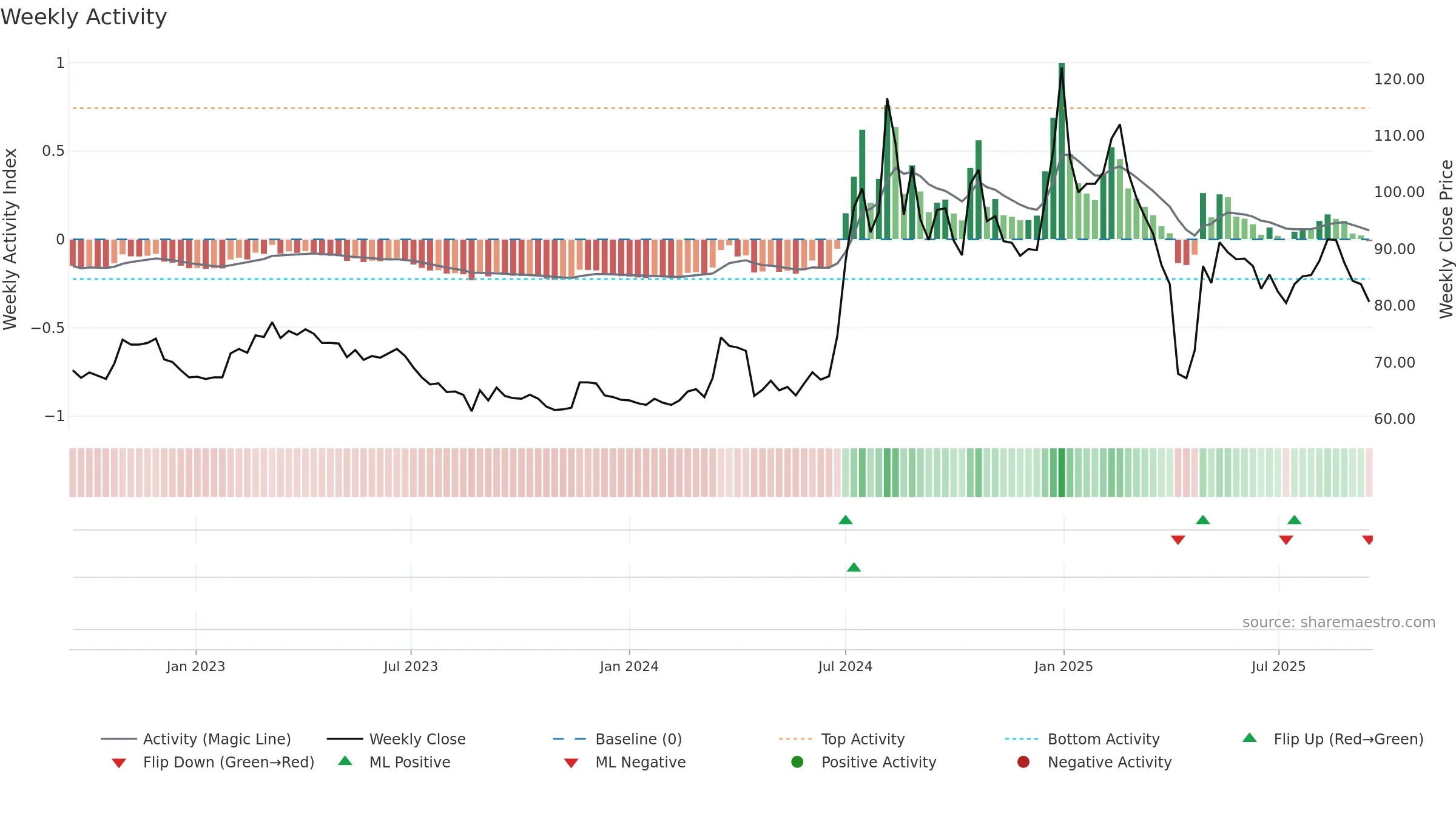The image size is (1456, 819).
Task: Click the 60.00 price axis value
Action: (x=1394, y=419)
